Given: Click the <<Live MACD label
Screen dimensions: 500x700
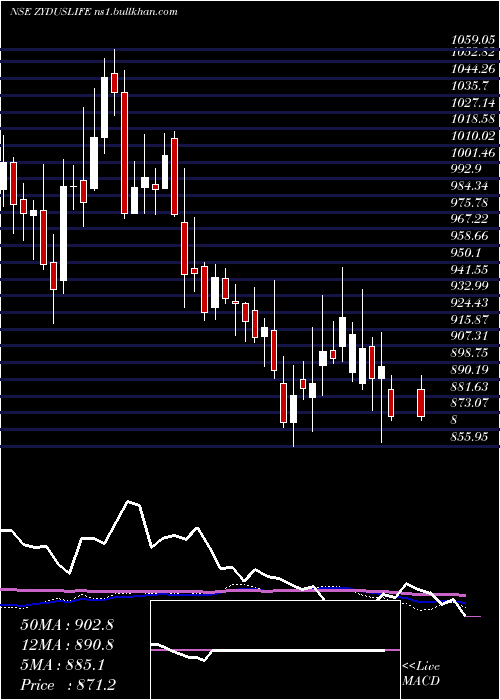Looking at the screenshot, I should pyautogui.click(x=421, y=674).
